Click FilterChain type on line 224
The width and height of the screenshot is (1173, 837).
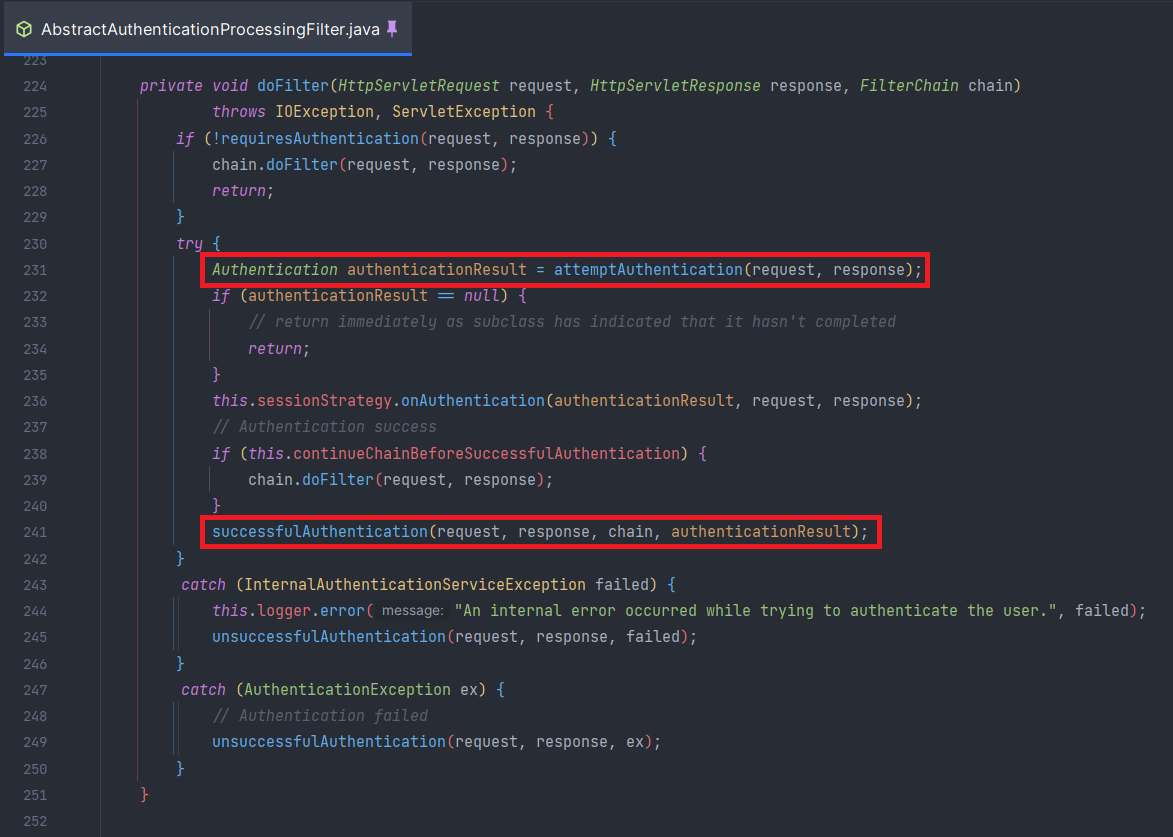pos(909,86)
